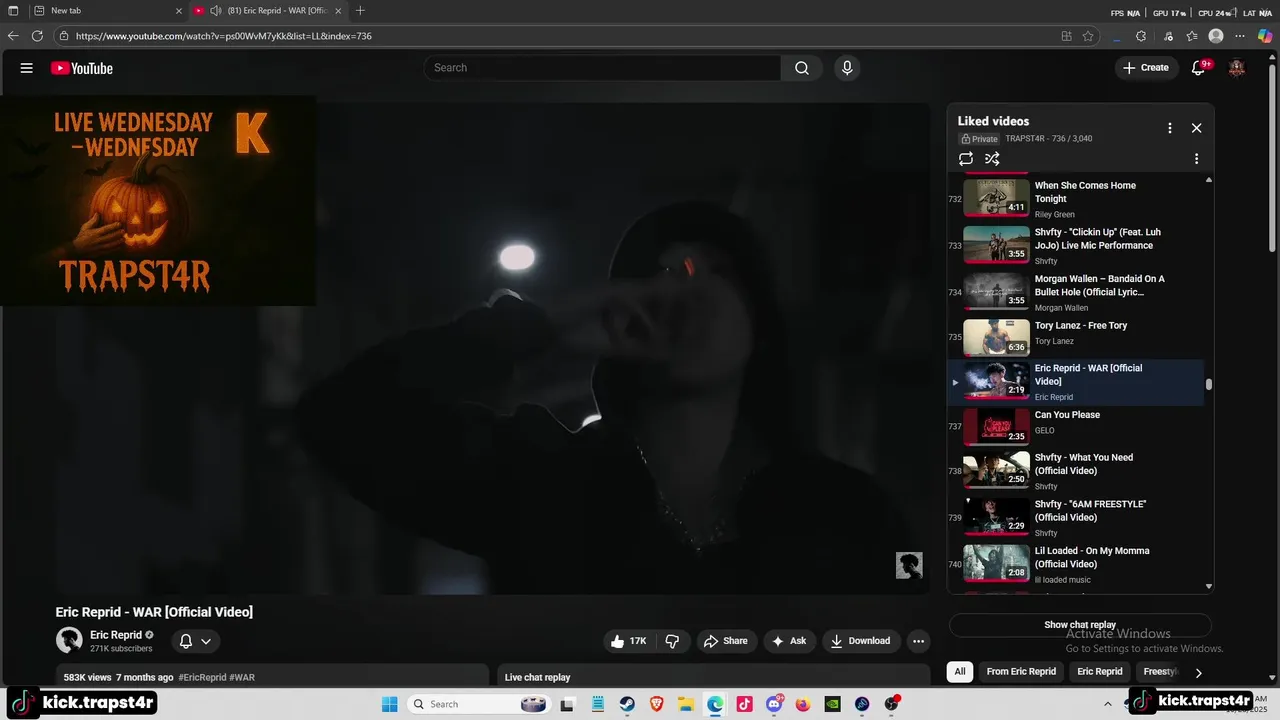Open Firefox from the taskbar
This screenshot has width=1280, height=720.
click(x=803, y=704)
